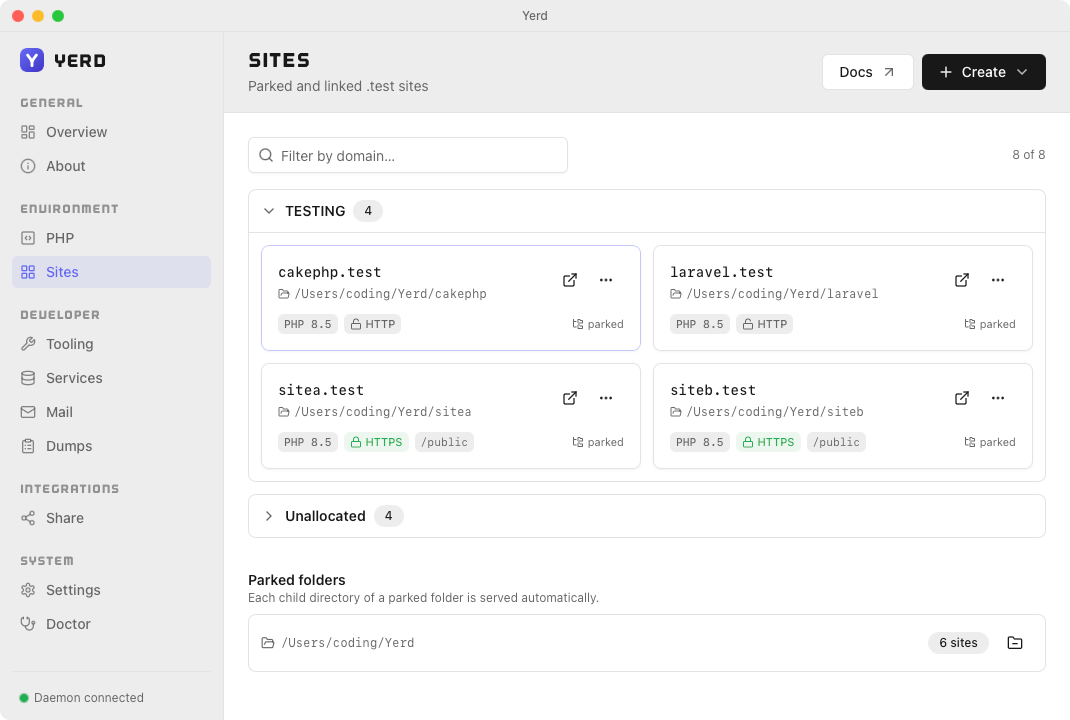
Task: Click the PHP code icon in sidebar
Action: pos(28,238)
